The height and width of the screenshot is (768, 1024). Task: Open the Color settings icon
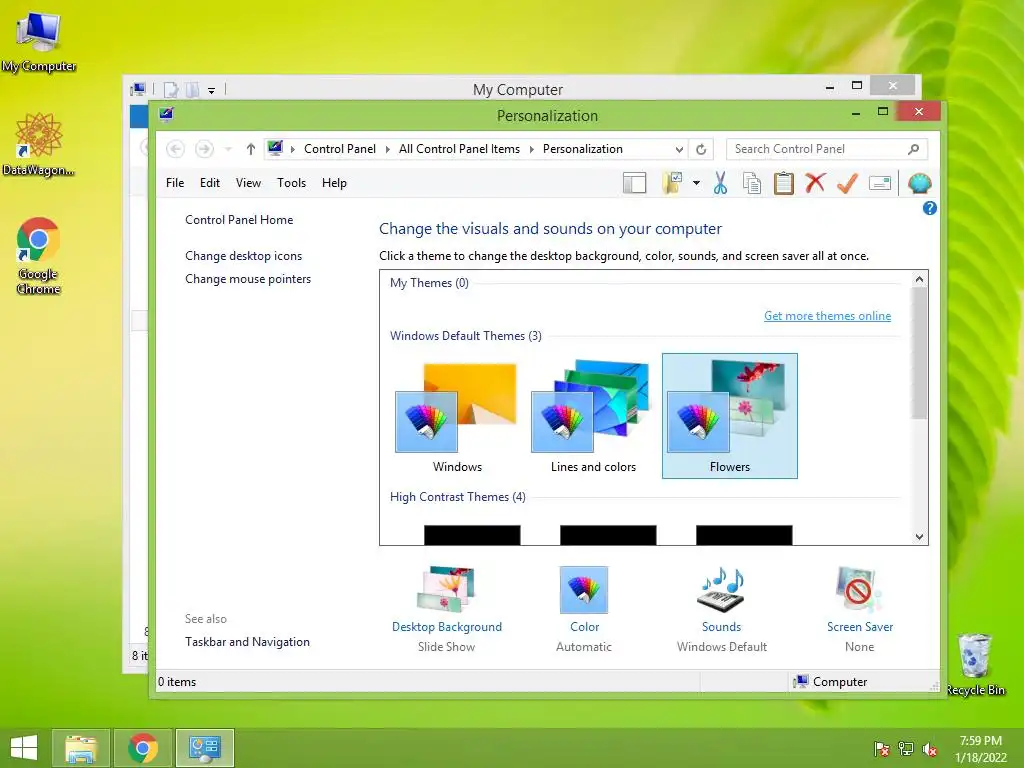pyautogui.click(x=584, y=589)
